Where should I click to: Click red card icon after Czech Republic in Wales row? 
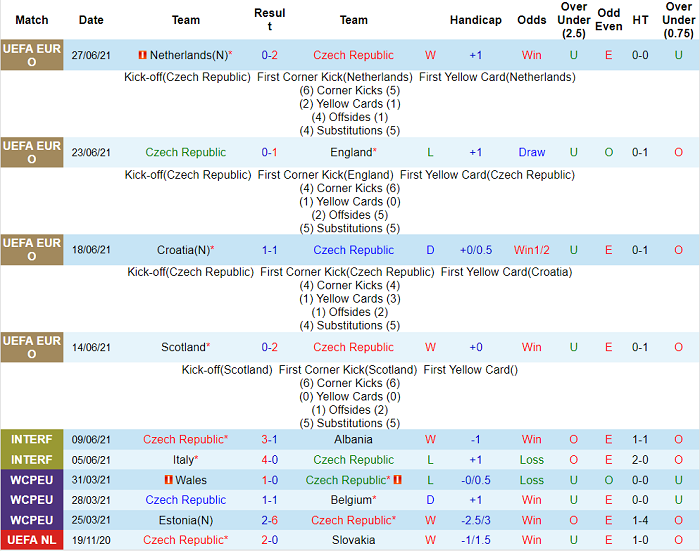click(397, 480)
